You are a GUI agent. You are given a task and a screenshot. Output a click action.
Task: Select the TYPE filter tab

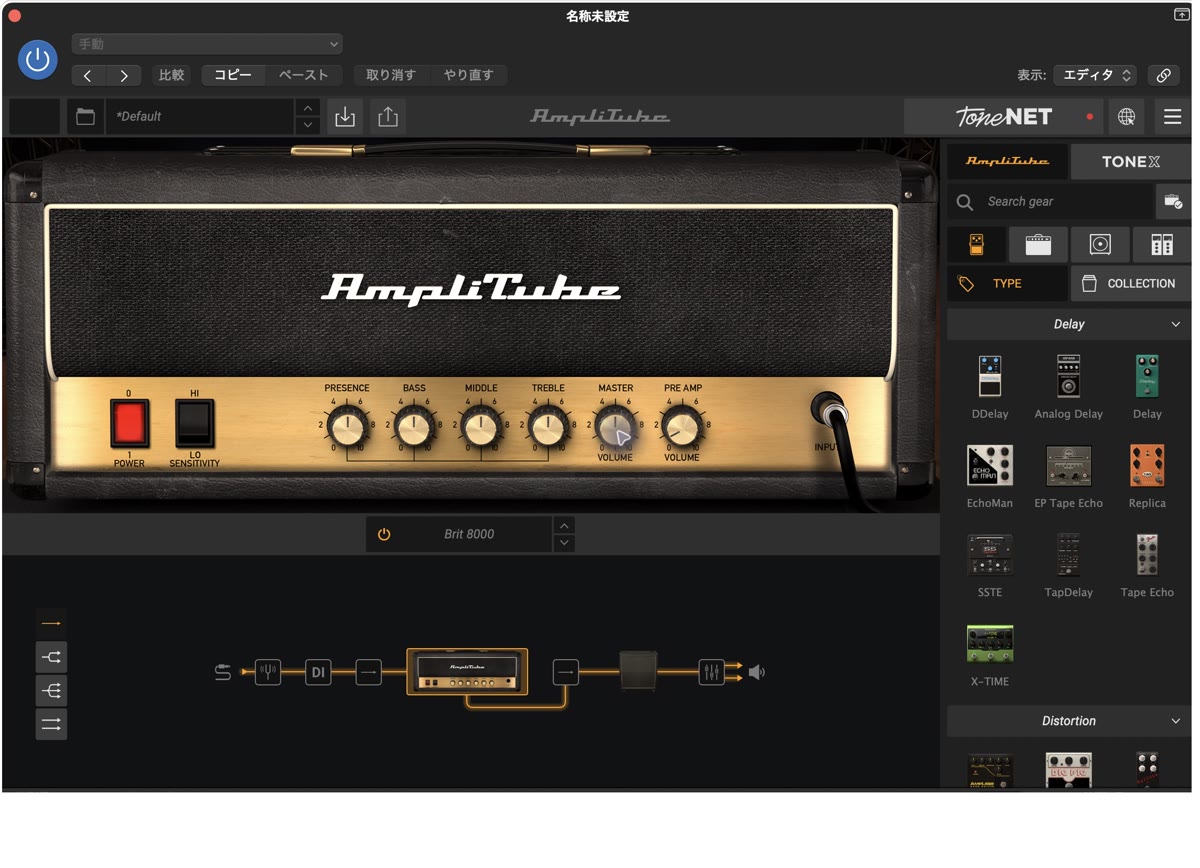pyautogui.click(x=1007, y=284)
